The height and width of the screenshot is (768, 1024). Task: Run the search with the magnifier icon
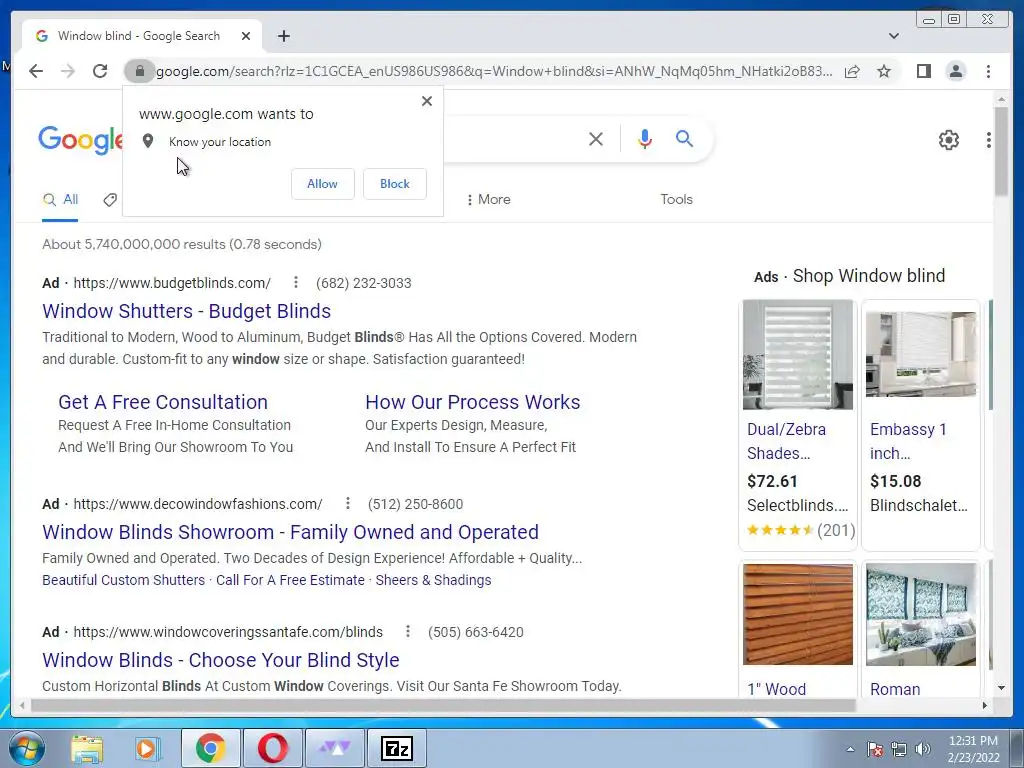coord(684,138)
